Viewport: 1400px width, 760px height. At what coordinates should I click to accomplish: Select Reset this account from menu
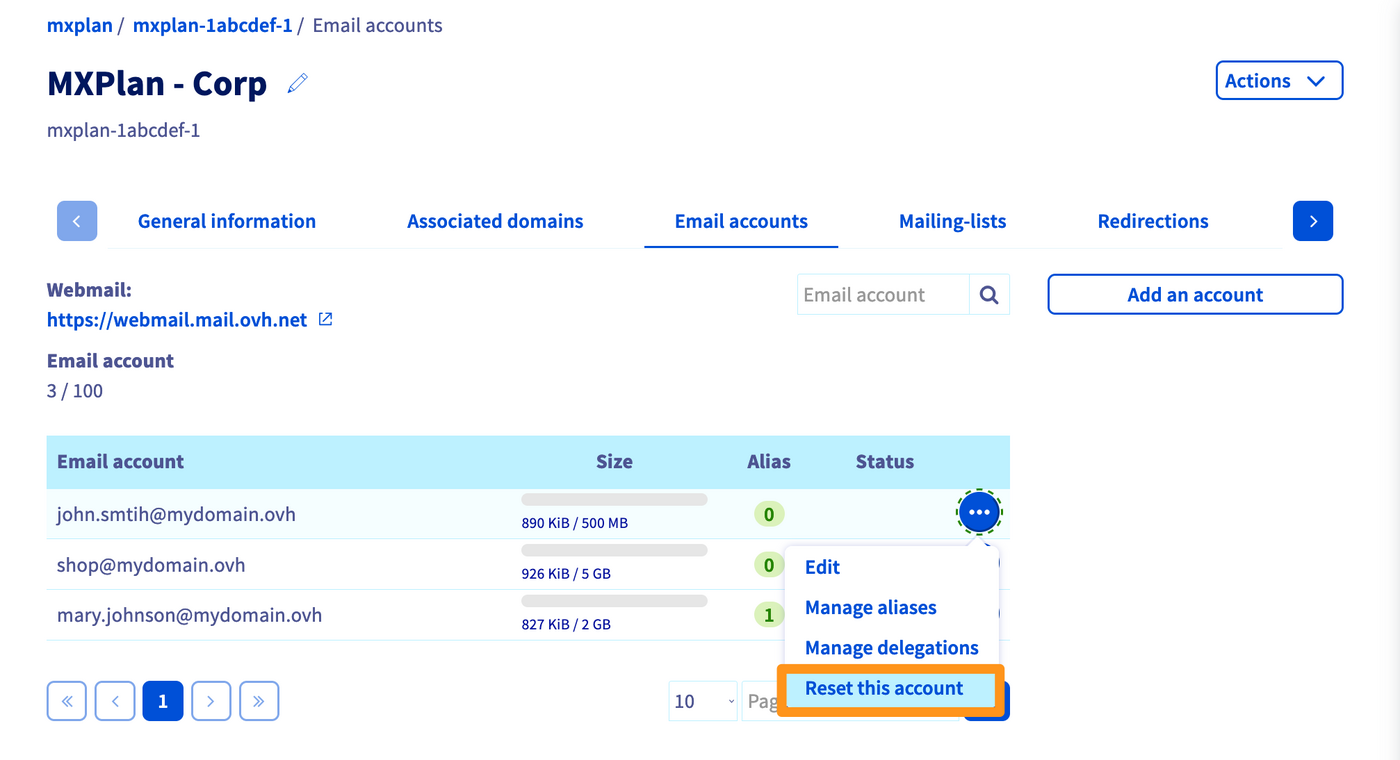(884, 688)
